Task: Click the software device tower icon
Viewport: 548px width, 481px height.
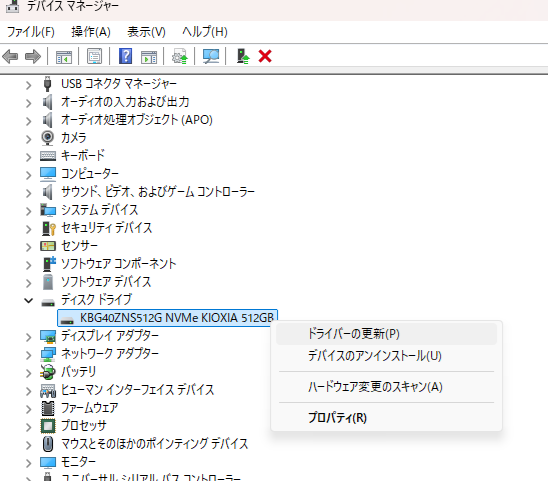Action: [x=48, y=282]
